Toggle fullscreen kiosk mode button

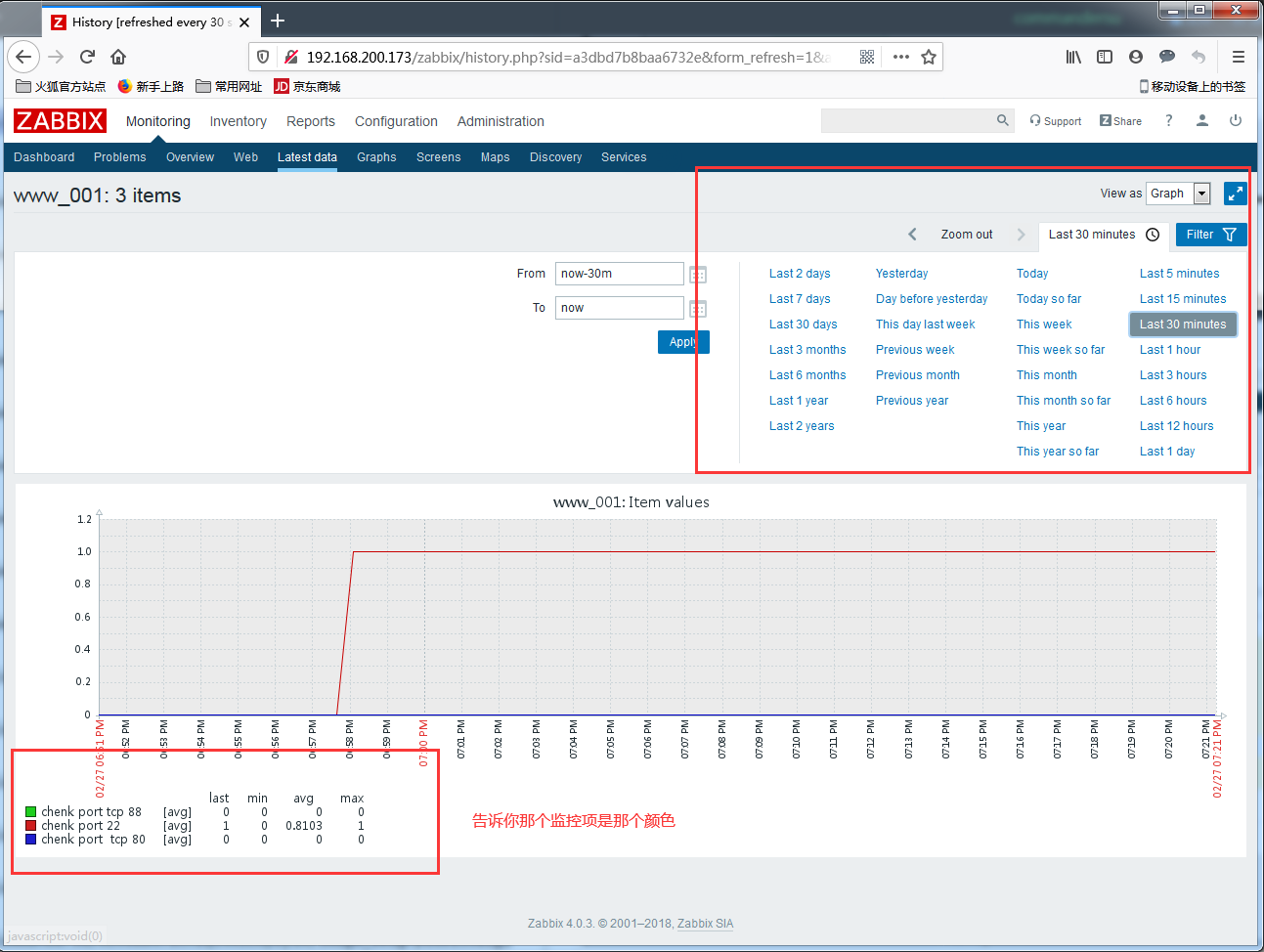1236,194
